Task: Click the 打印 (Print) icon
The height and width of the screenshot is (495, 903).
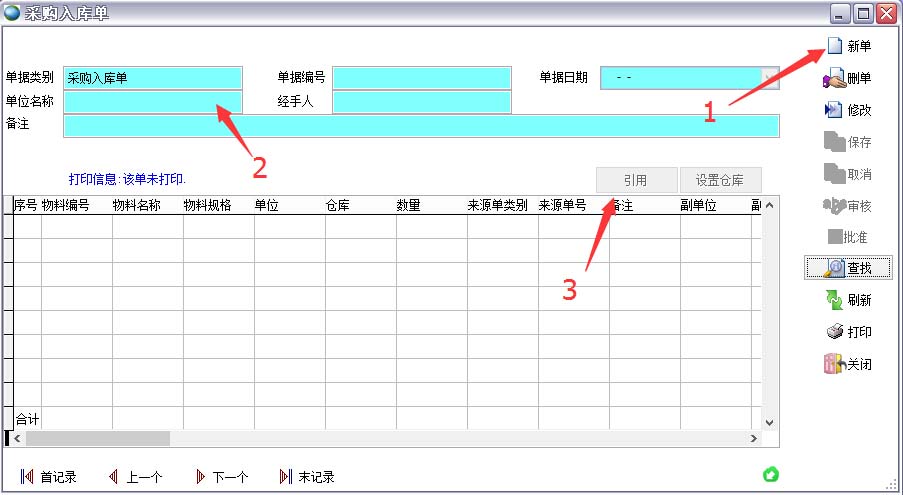Action: (834, 332)
